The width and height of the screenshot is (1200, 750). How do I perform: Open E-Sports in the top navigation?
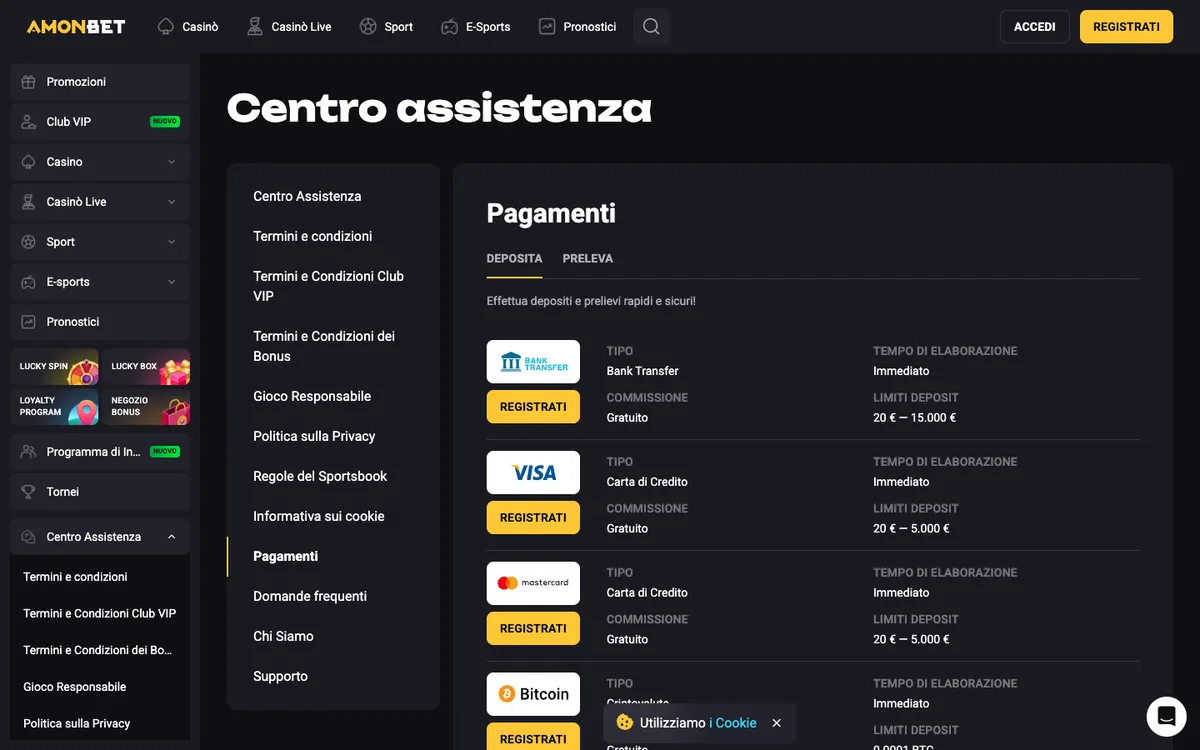(476, 27)
